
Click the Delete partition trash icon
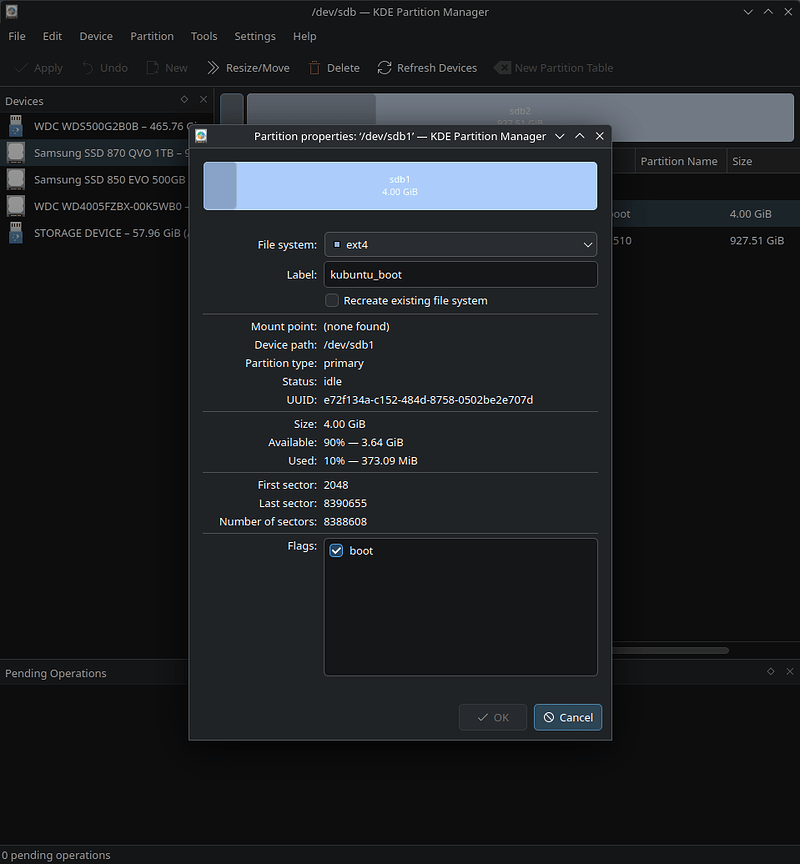pos(315,68)
